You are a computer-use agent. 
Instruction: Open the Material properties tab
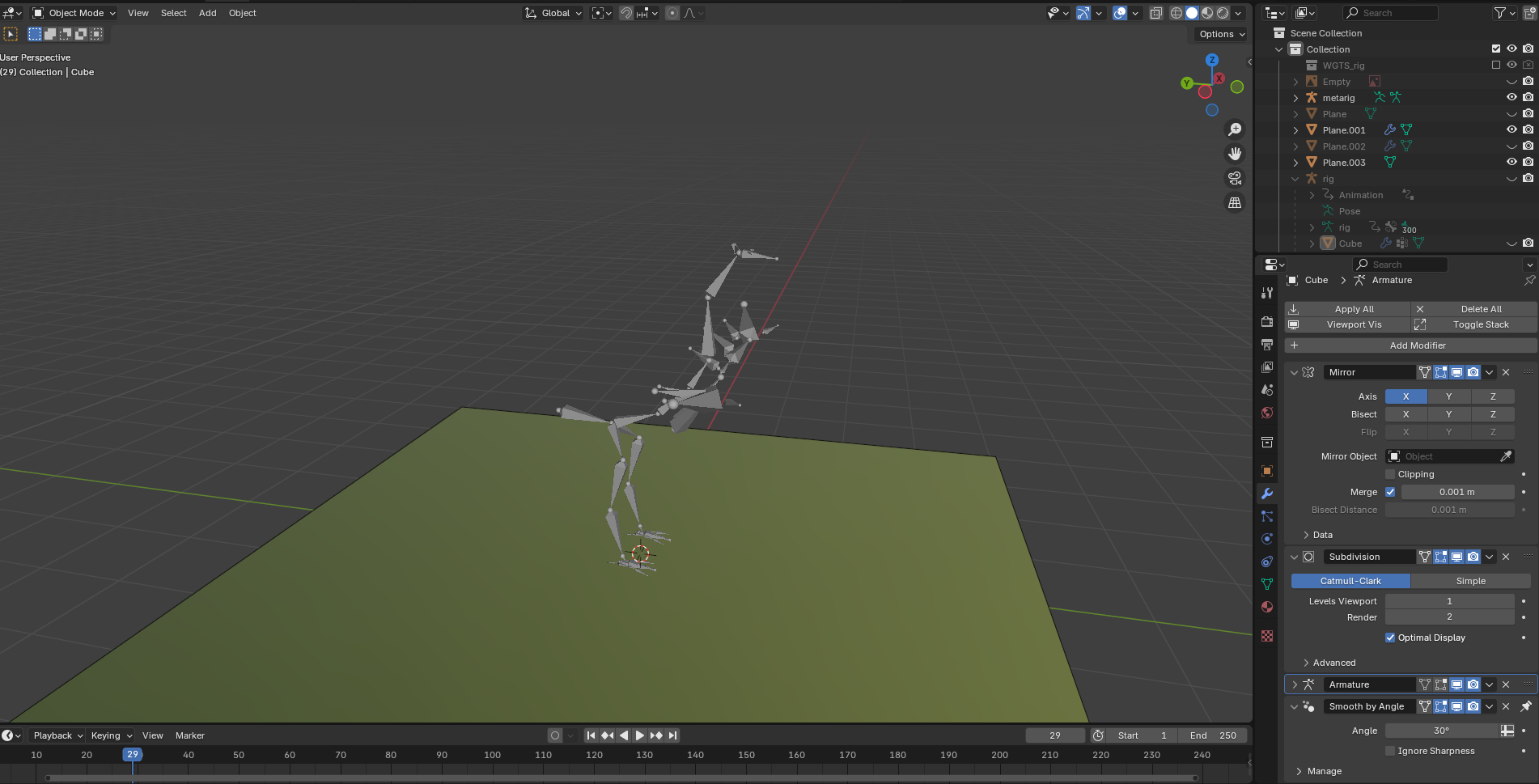1267,607
